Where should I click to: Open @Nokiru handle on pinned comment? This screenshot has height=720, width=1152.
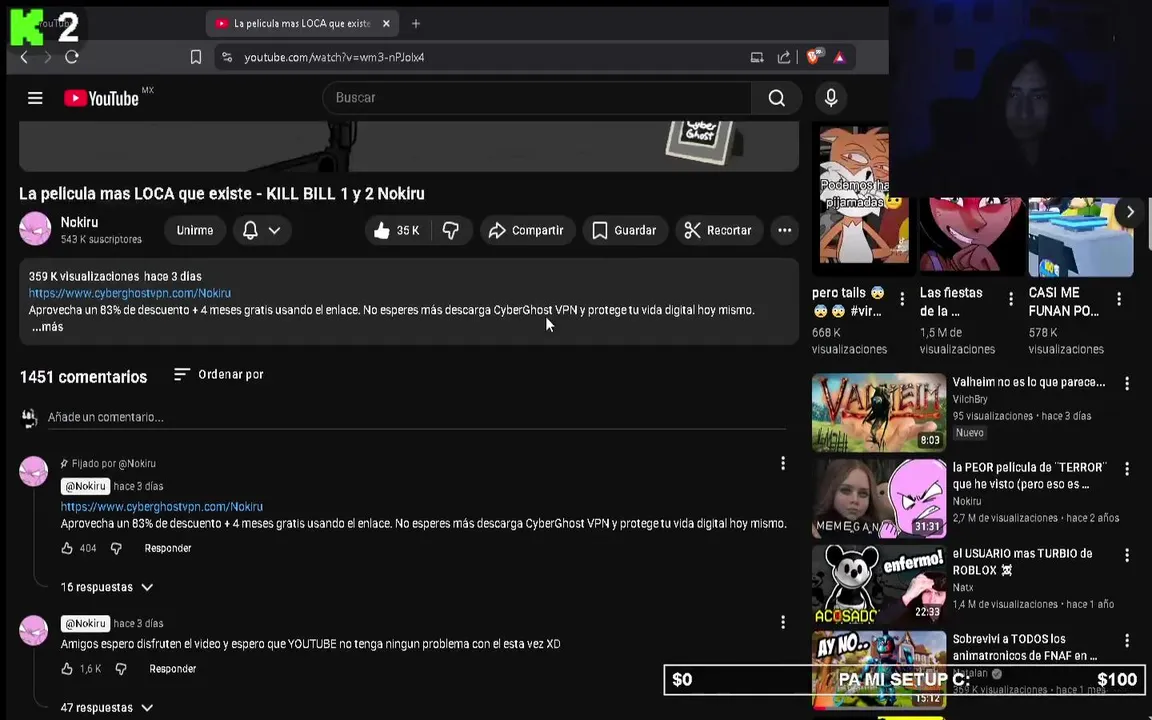pyautogui.click(x=85, y=486)
